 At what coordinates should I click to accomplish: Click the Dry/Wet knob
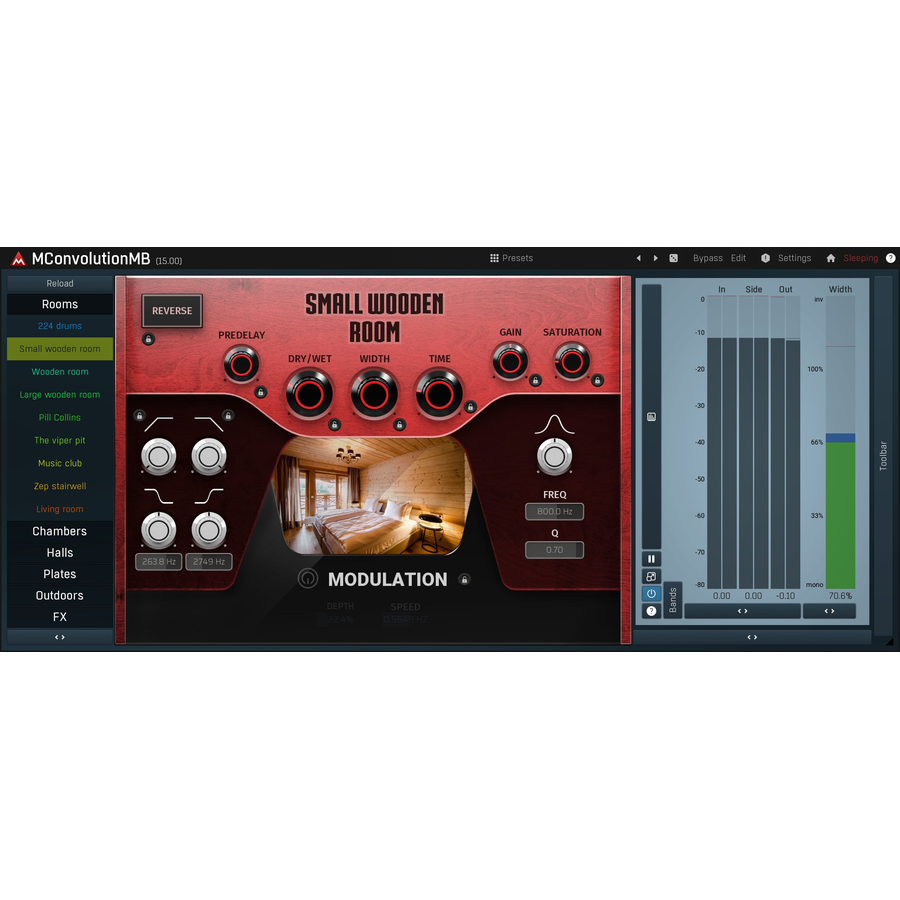click(309, 394)
